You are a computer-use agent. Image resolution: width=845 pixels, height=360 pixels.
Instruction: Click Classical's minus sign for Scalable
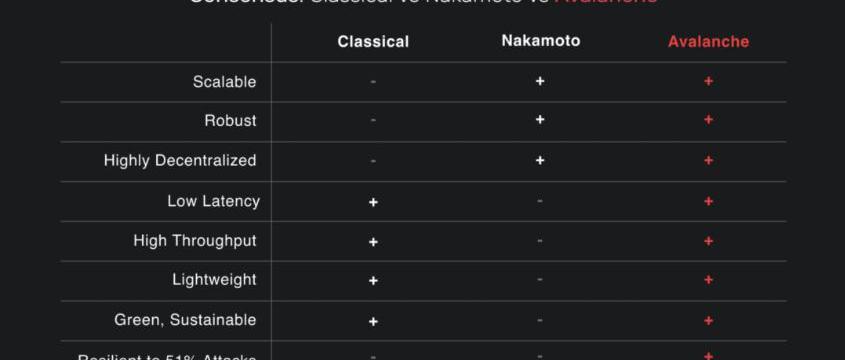click(373, 82)
